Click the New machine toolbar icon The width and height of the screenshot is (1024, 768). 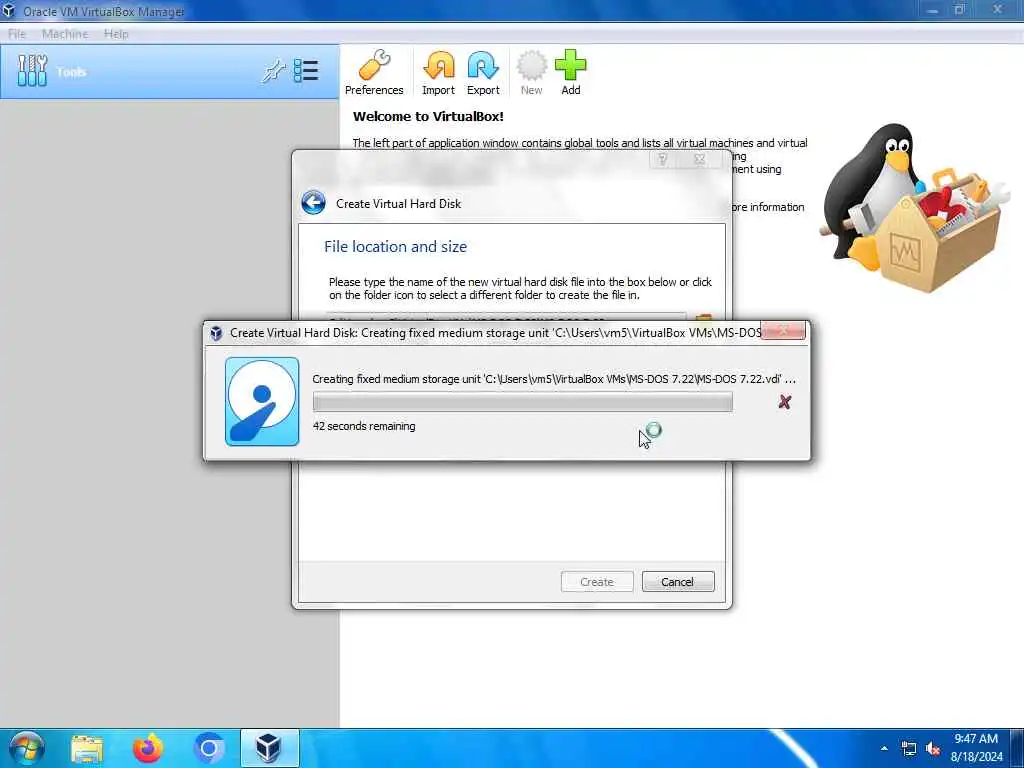tap(532, 73)
